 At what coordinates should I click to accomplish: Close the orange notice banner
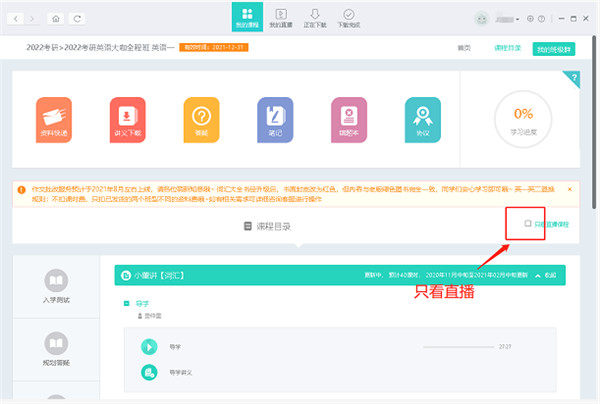[x=570, y=189]
